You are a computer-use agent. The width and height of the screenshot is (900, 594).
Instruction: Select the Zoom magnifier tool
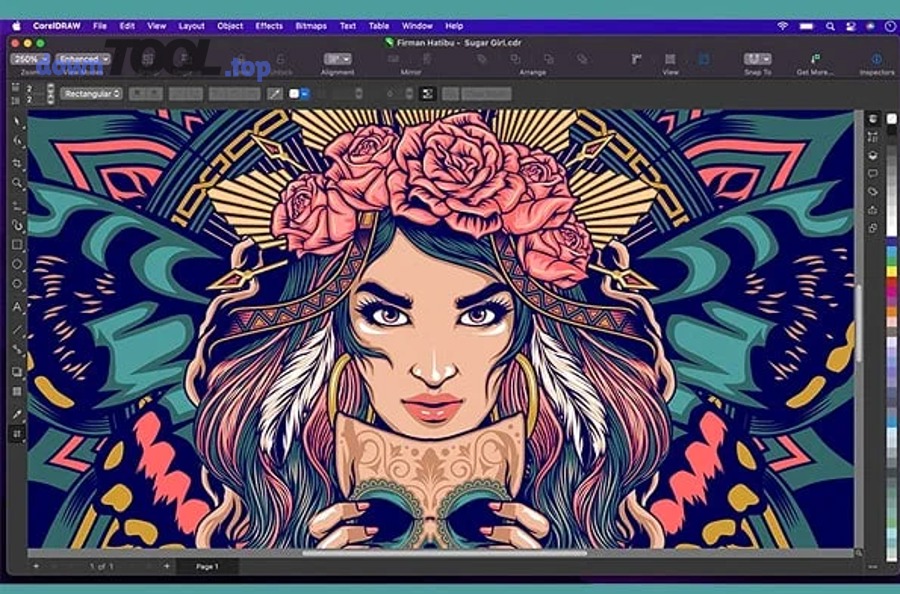pyautogui.click(x=17, y=184)
